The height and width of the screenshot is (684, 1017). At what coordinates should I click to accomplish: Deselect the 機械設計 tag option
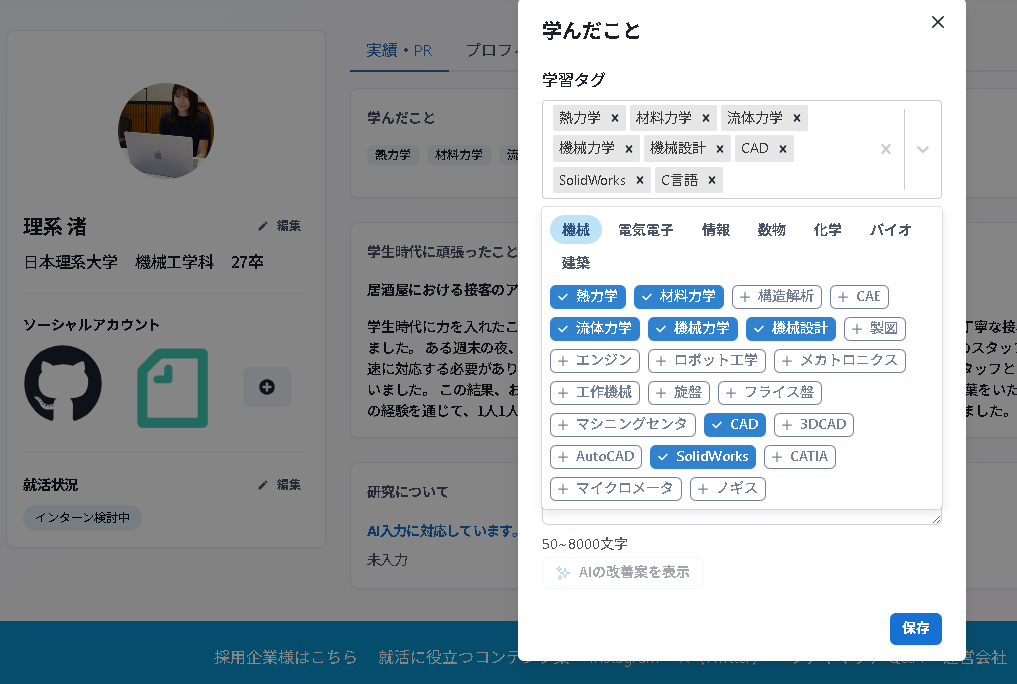(x=791, y=329)
